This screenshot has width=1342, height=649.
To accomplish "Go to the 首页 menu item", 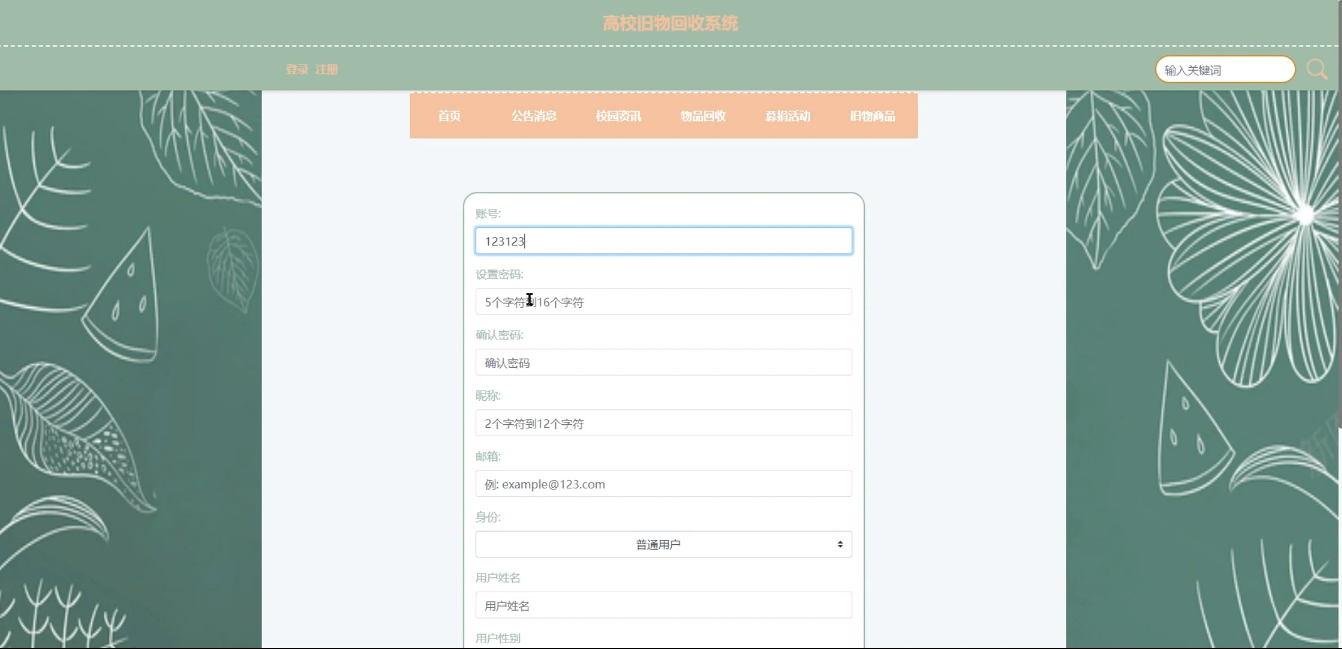I will coord(450,116).
